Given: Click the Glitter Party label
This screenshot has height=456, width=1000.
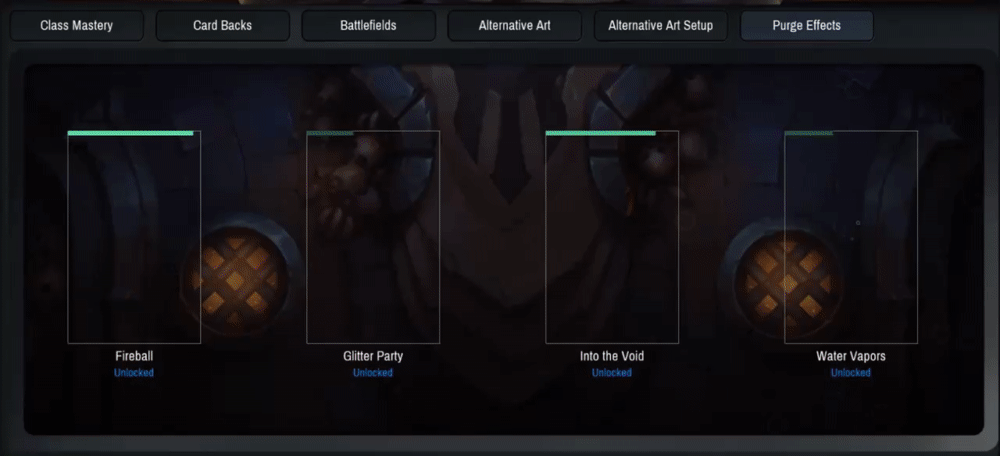Looking at the screenshot, I should click(373, 356).
